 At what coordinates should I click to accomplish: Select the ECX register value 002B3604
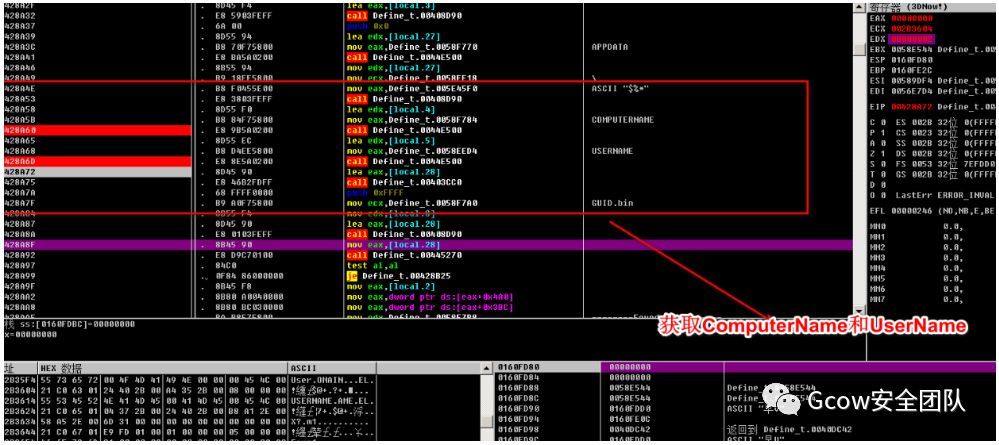click(910, 29)
